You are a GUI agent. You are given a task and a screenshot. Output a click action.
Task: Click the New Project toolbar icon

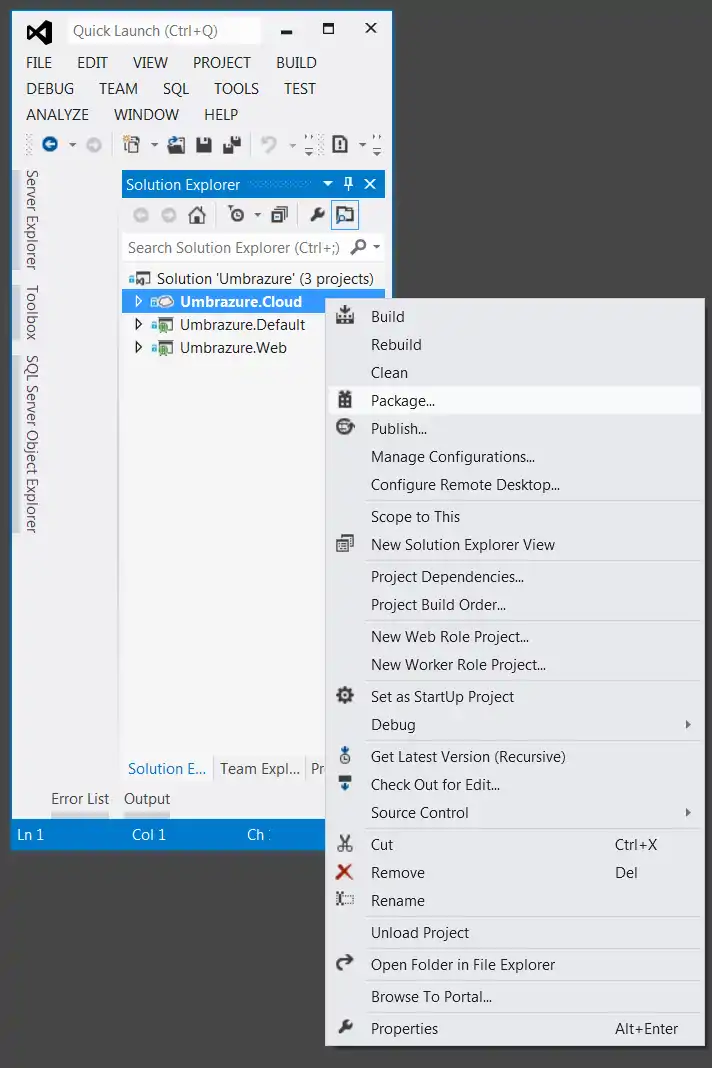tap(131, 144)
